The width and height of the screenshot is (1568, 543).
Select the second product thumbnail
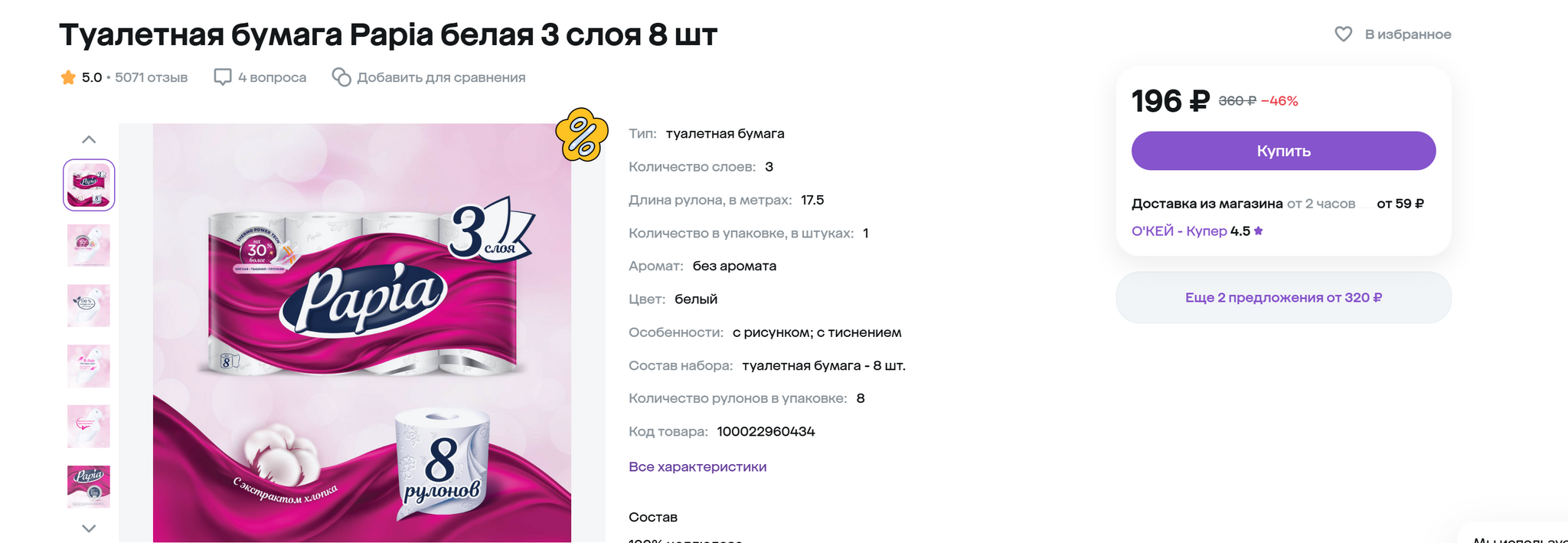coord(89,245)
